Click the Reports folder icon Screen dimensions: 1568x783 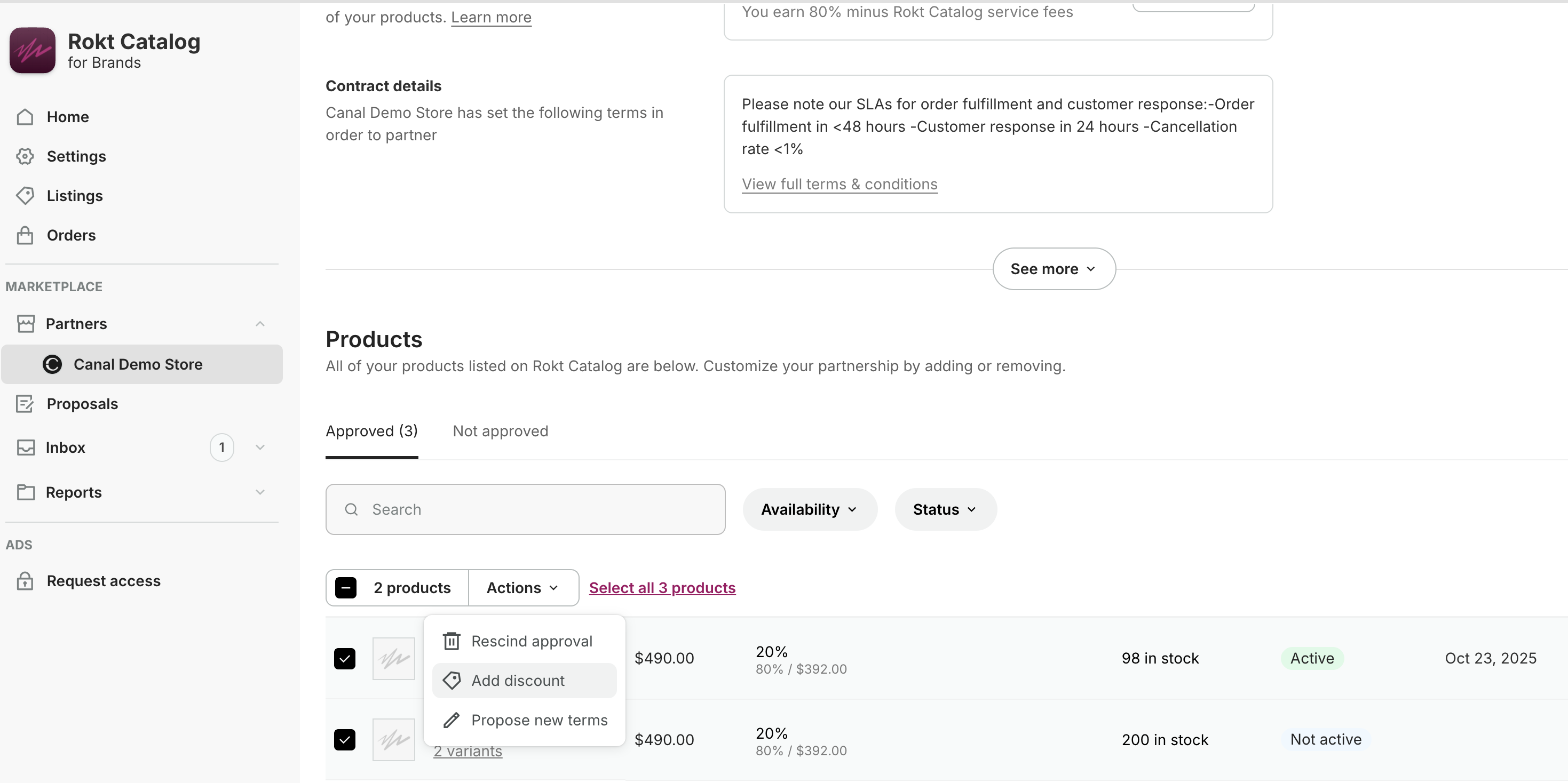pos(26,492)
